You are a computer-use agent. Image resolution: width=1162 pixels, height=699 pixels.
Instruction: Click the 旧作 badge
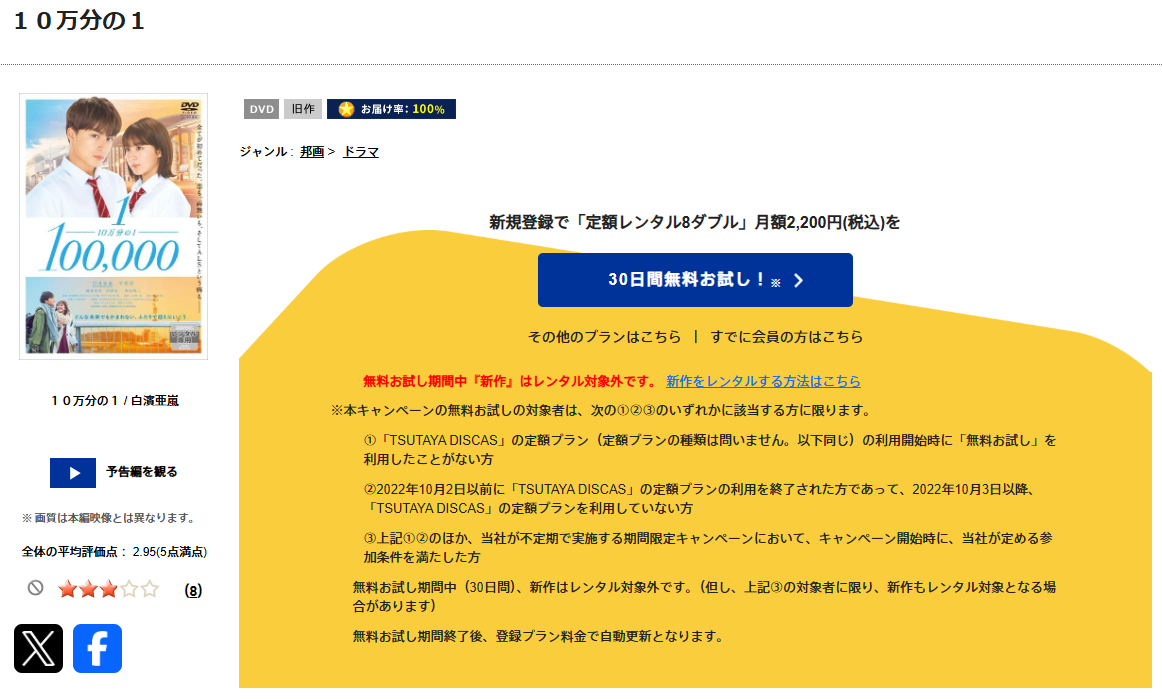pyautogui.click(x=303, y=109)
